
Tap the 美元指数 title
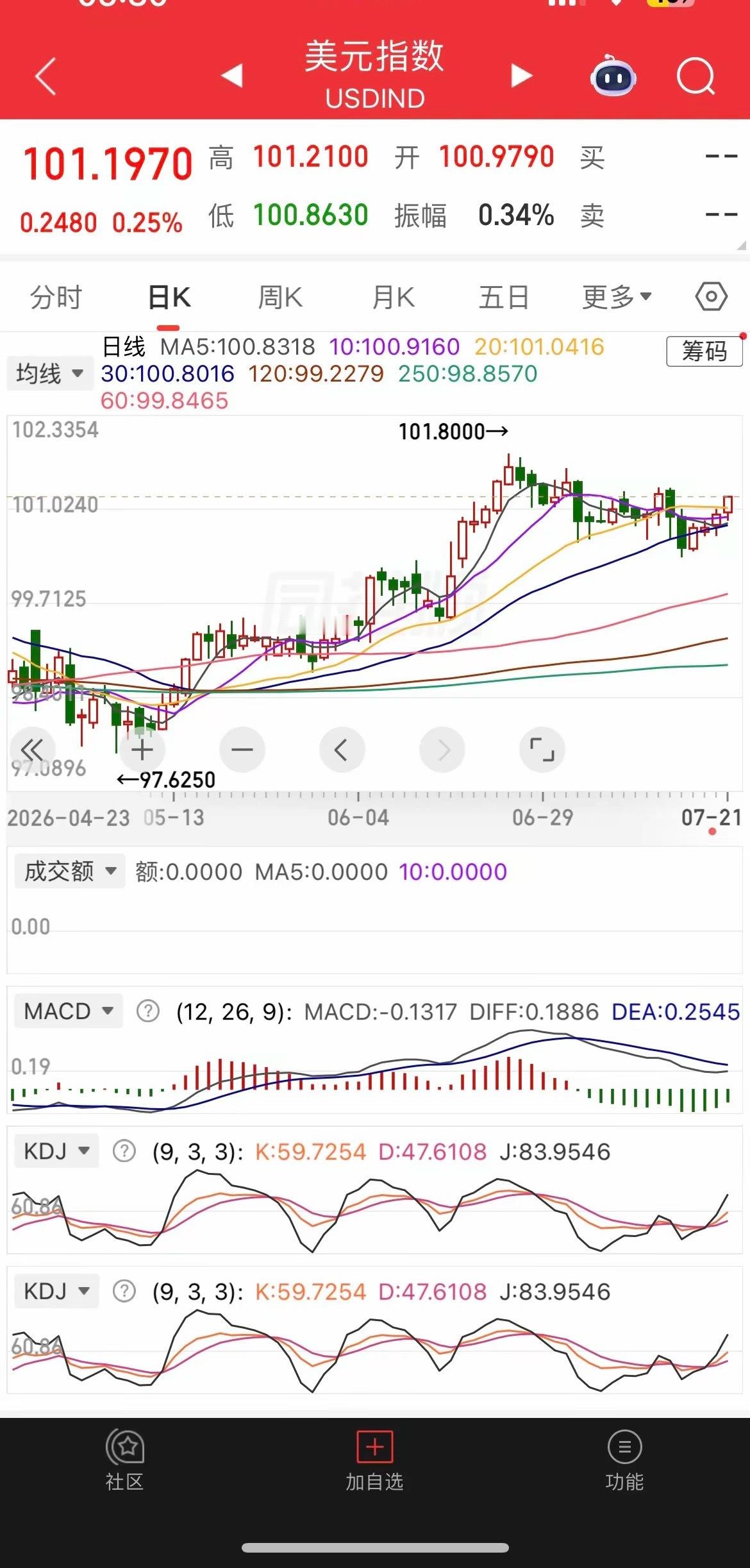pyautogui.click(x=374, y=56)
